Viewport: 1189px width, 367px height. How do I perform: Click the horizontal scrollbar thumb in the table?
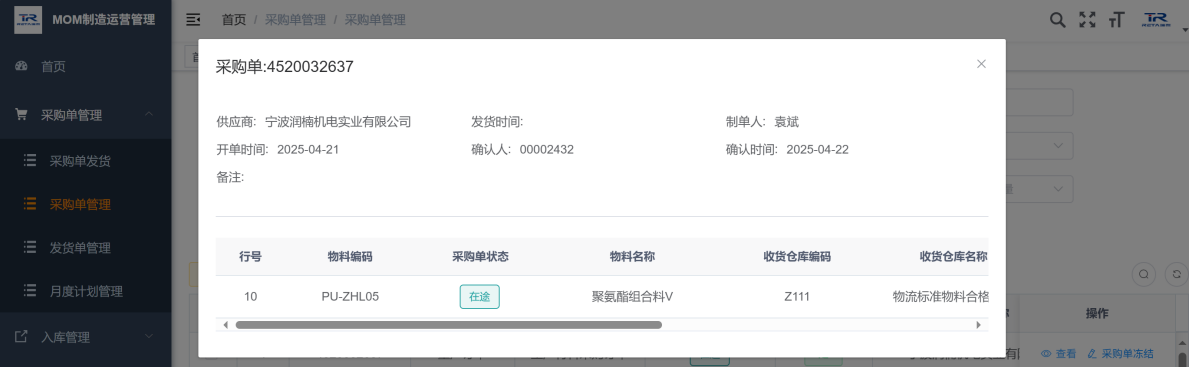tap(449, 325)
